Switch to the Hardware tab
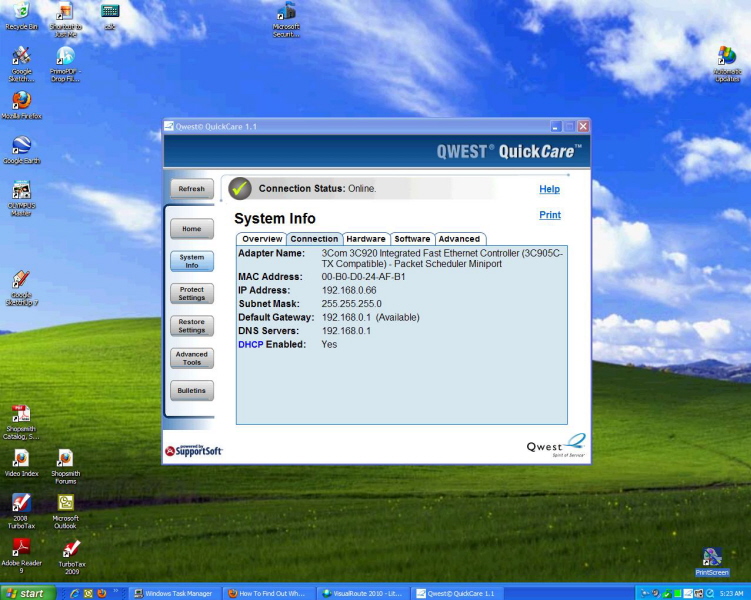Image resolution: width=751 pixels, height=600 pixels. coord(366,239)
